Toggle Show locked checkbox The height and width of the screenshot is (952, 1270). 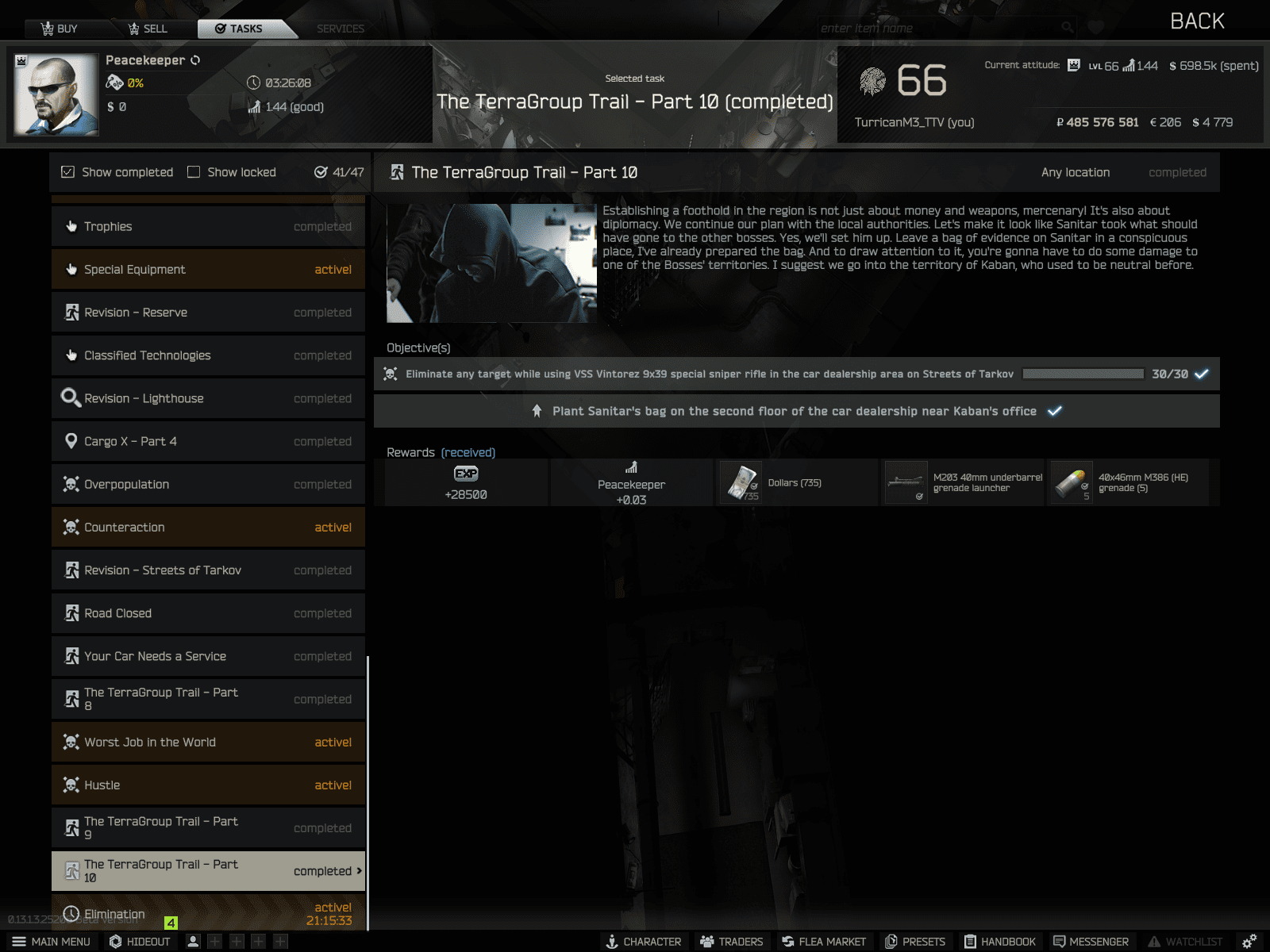click(193, 172)
